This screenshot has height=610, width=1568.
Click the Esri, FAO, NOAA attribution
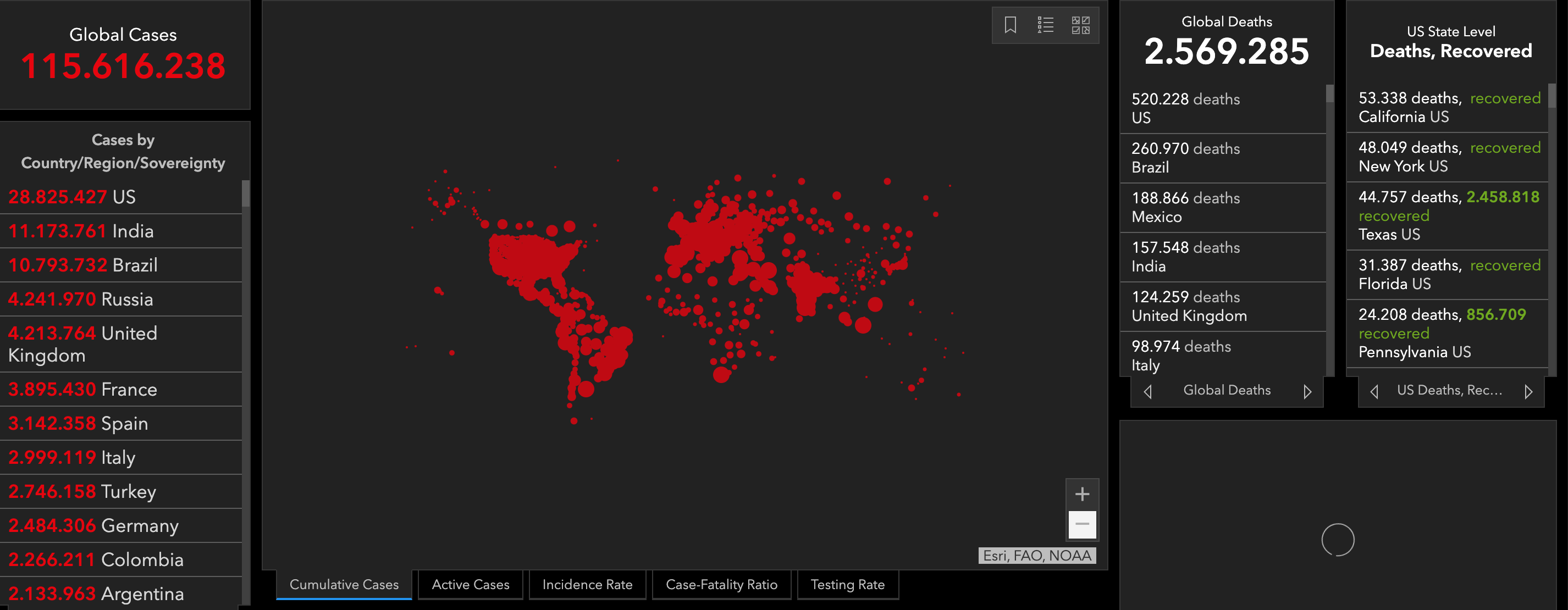[x=1036, y=556]
